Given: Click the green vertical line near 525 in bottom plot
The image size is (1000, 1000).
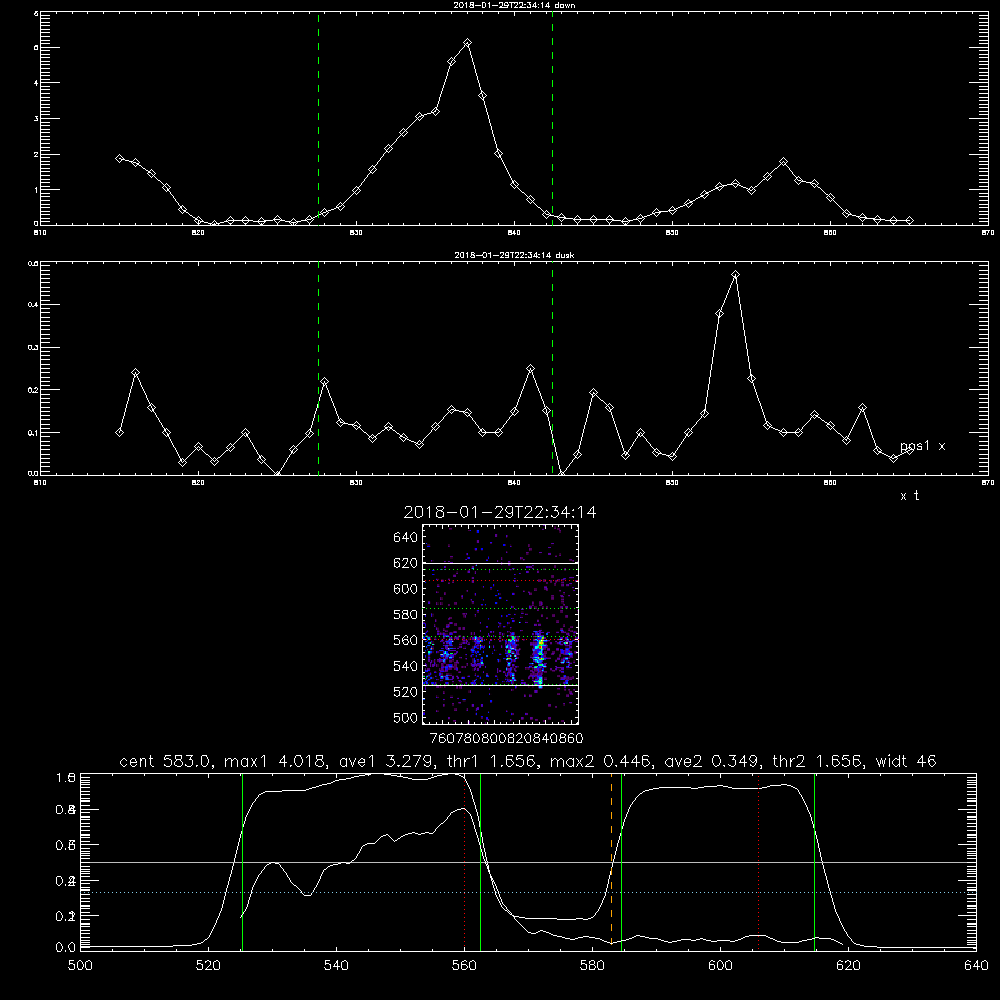Looking at the screenshot, I should (x=242, y=861).
